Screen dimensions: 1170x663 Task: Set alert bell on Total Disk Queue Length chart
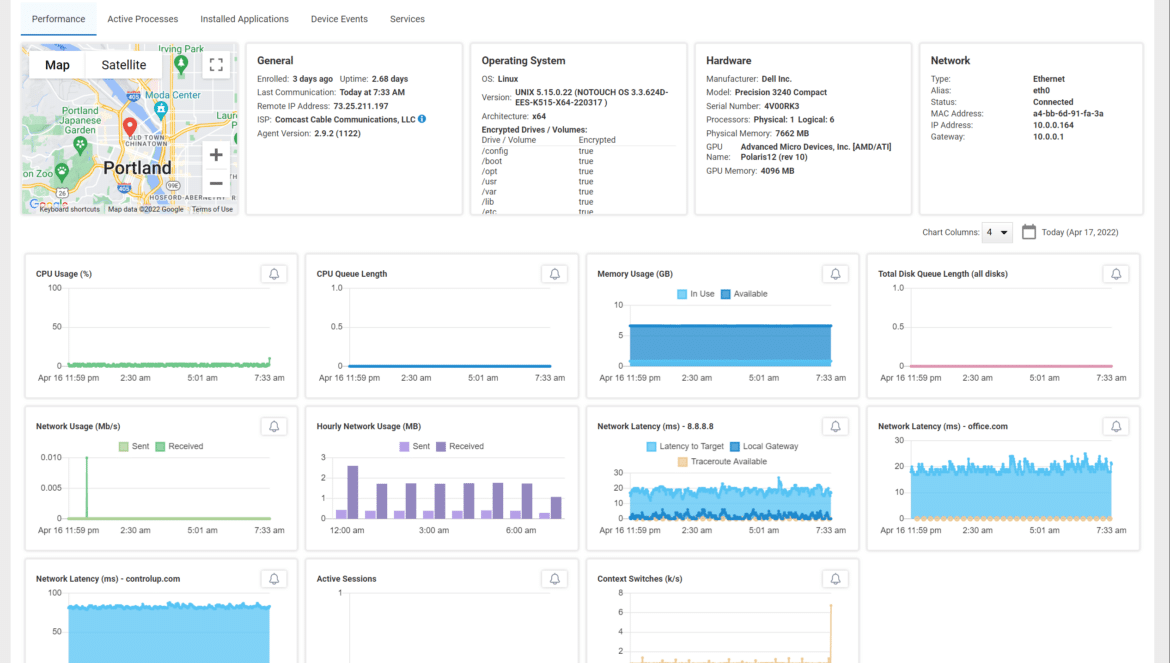[x=1116, y=274]
